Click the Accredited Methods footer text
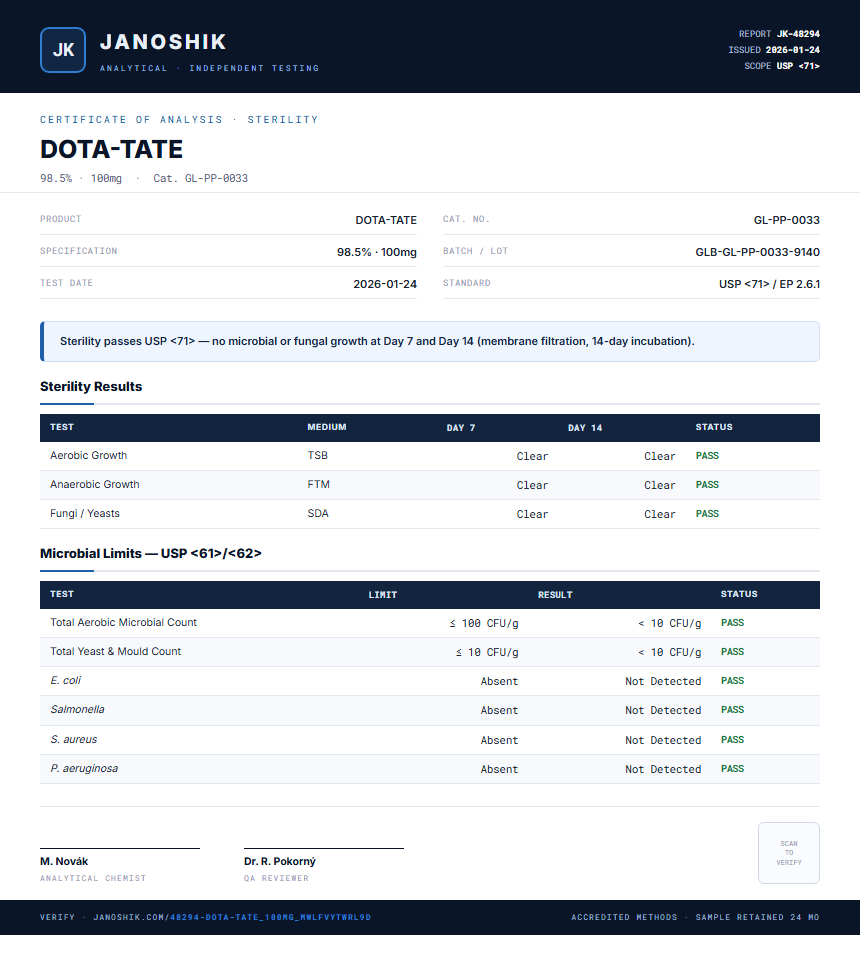860x963 pixels. tap(624, 917)
